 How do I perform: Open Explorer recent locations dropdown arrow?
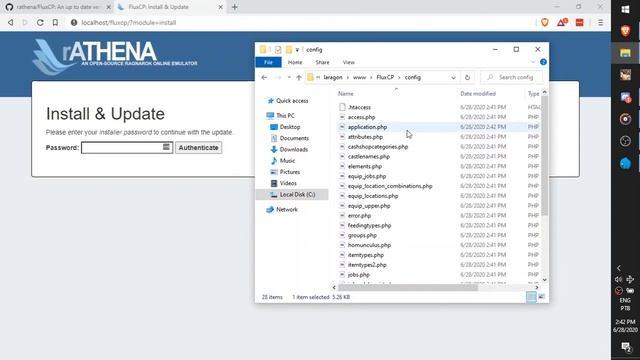[x=289, y=77]
